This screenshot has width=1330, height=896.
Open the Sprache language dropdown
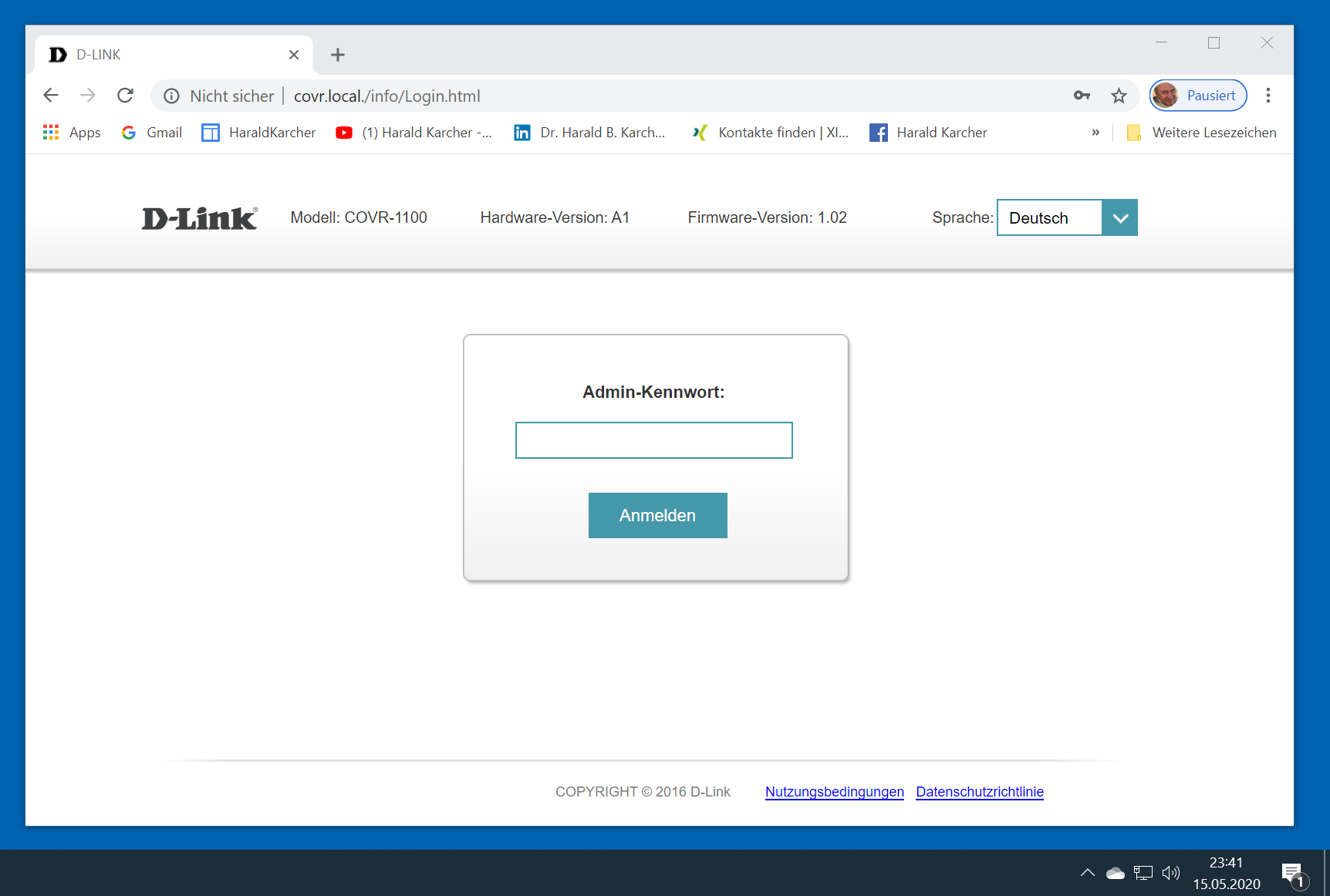pyautogui.click(x=1067, y=217)
